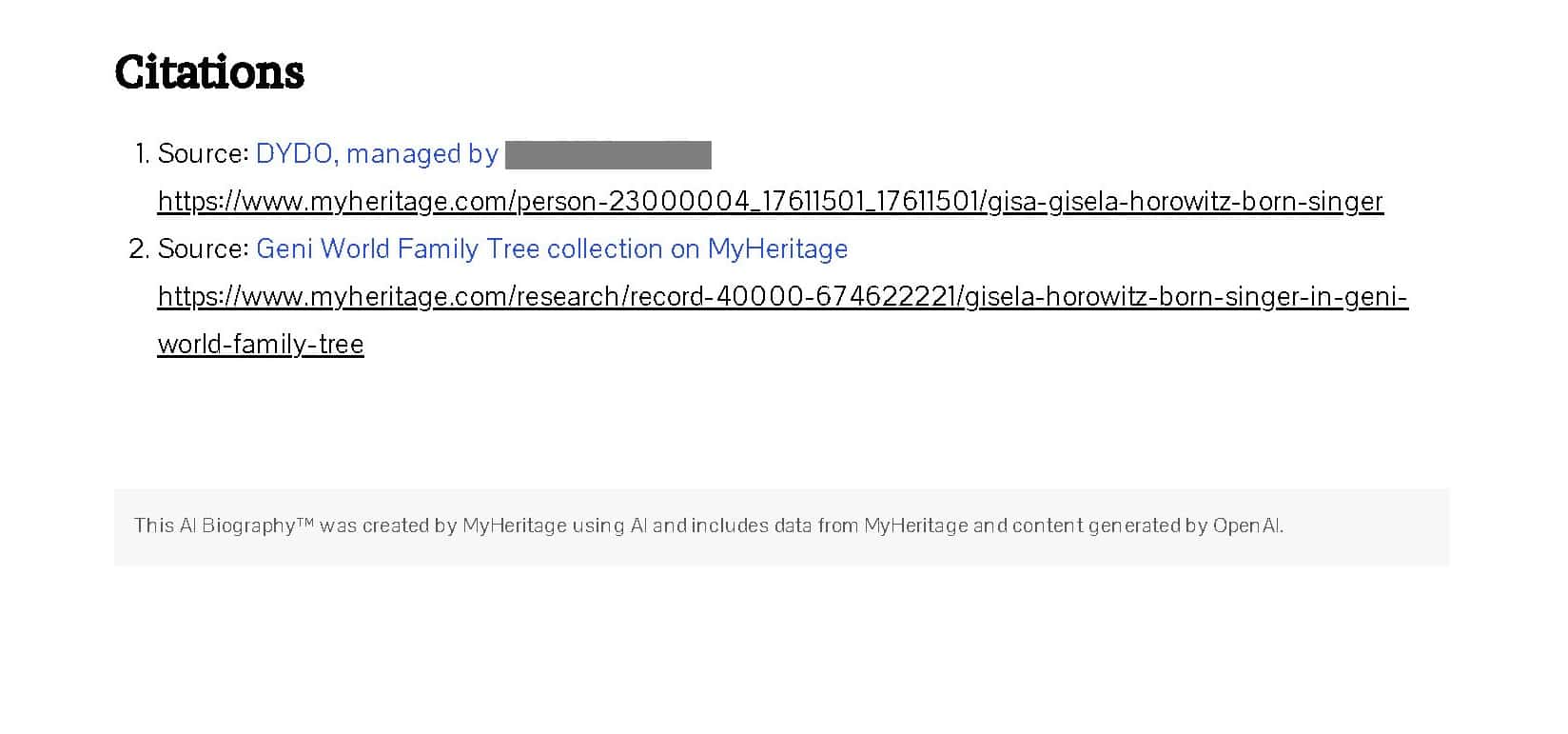Viewport: 1568px width, 734px height.
Task: Click 'MyHeritage' at end of Geni link
Action: click(x=777, y=249)
